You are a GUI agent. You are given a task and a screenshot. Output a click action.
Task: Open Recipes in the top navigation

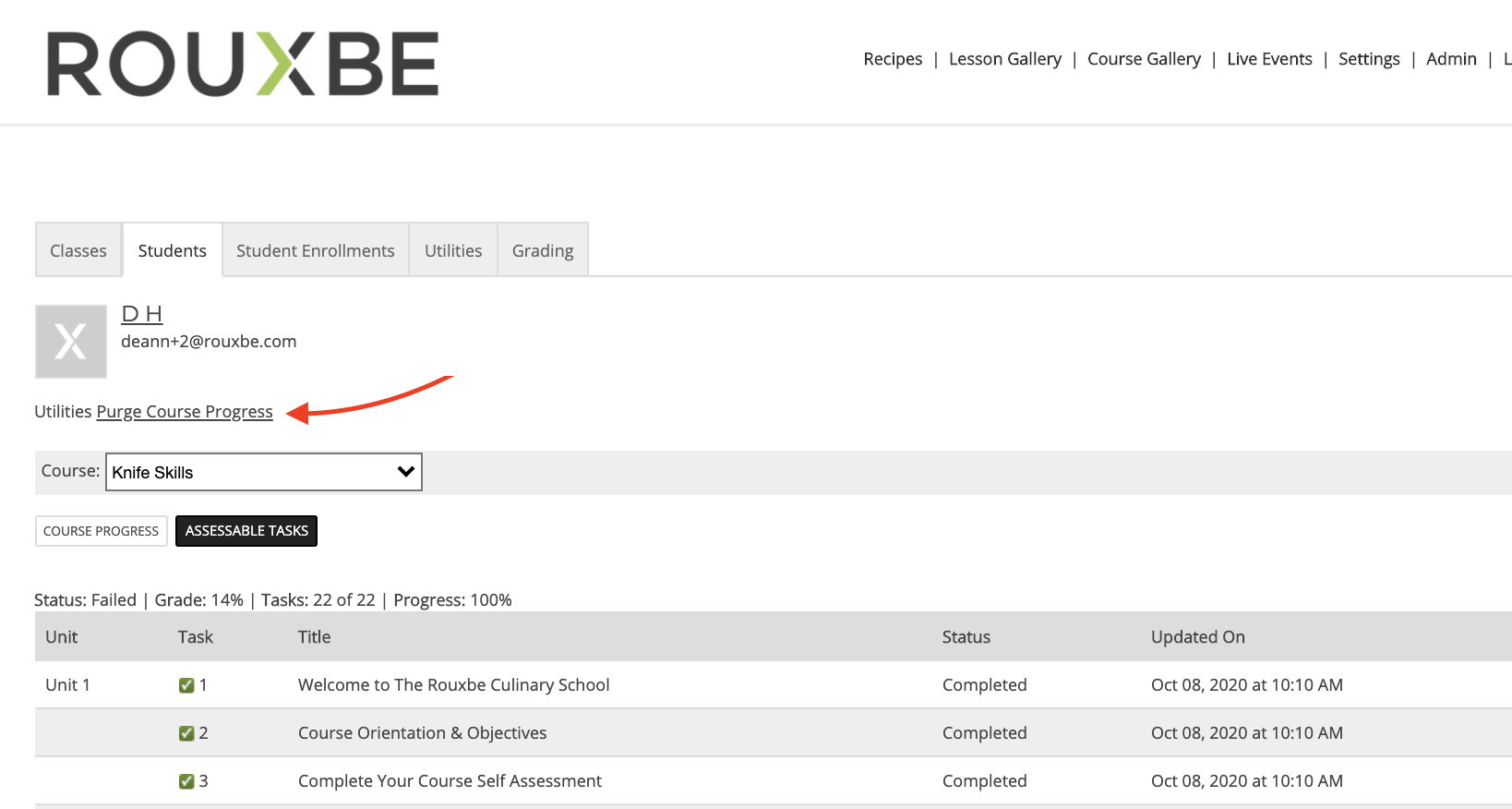(x=893, y=59)
